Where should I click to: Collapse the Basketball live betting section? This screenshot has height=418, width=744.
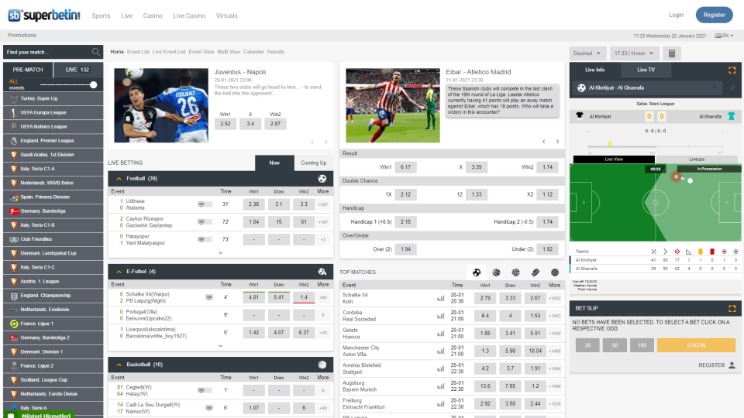[x=119, y=365]
